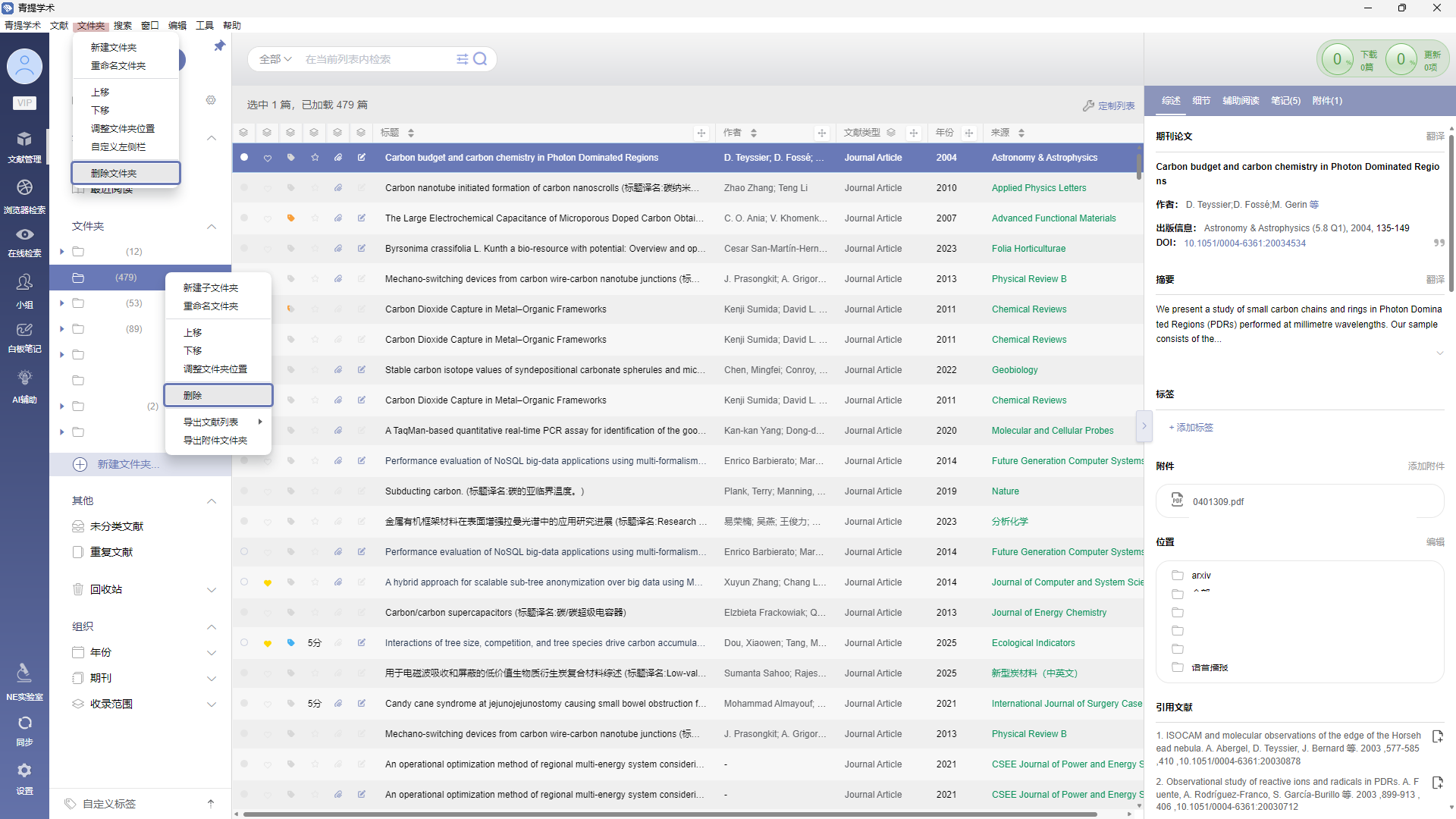Screen dimensions: 1456x819
Task: Switch to the 笔记(5) tab
Action: coord(1285,101)
